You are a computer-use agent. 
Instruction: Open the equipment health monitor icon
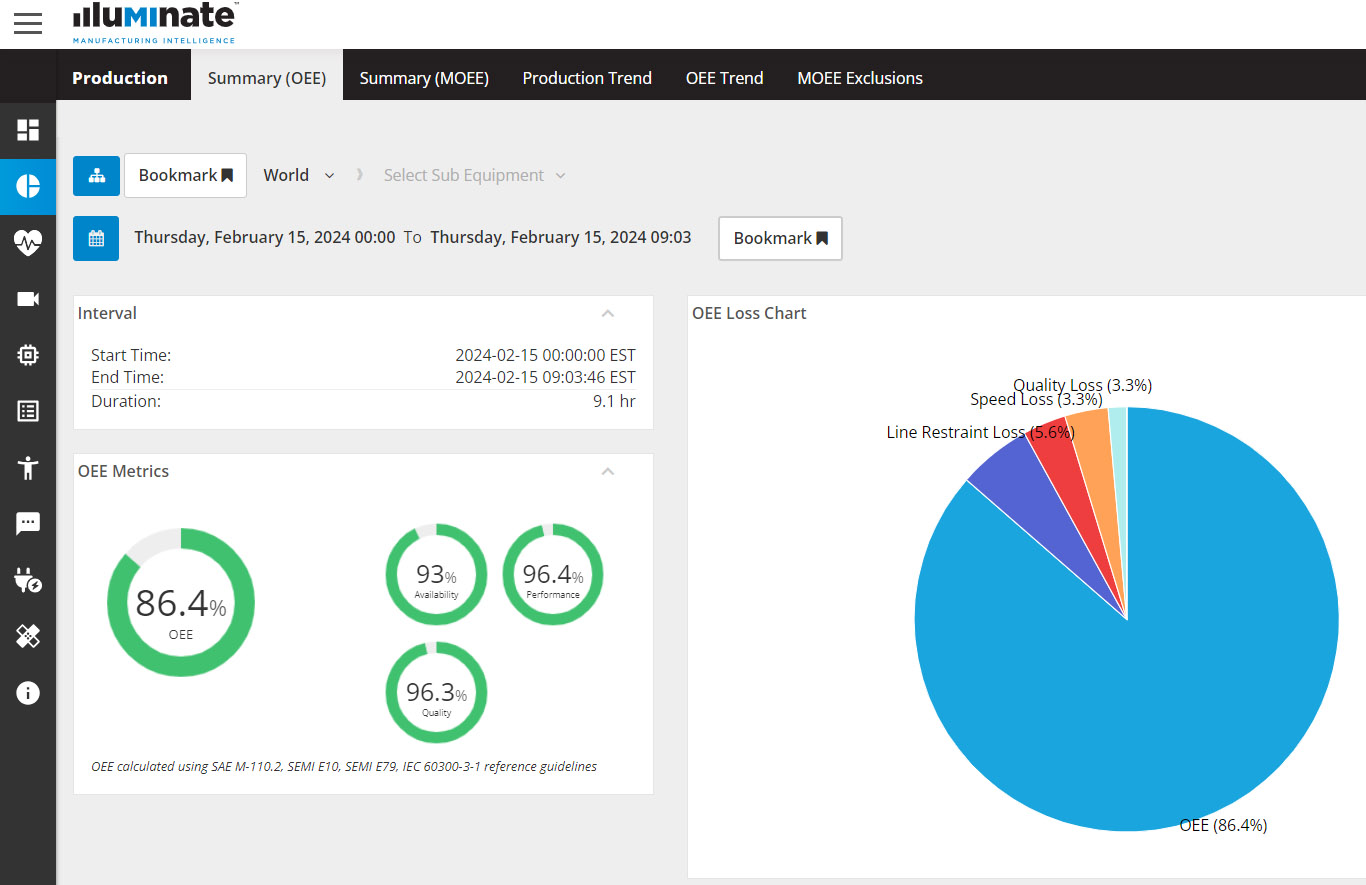coord(28,242)
